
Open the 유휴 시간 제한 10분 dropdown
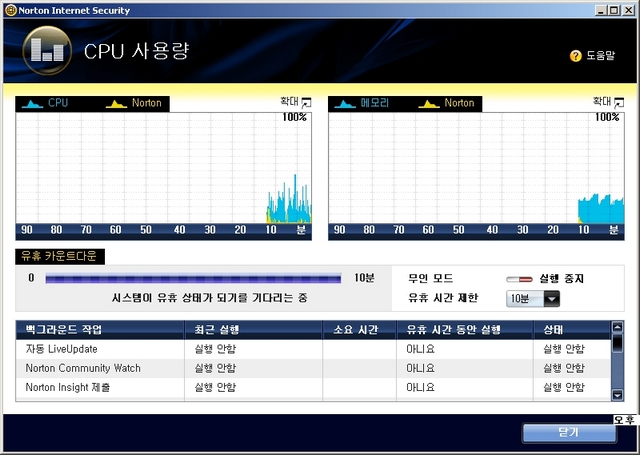pos(533,299)
